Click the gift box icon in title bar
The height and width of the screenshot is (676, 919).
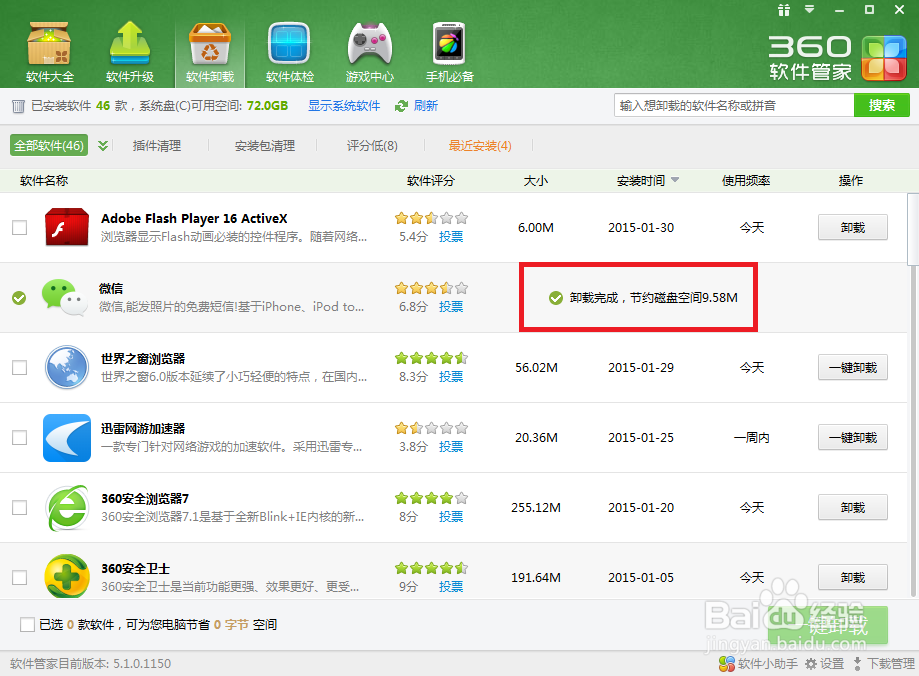[x=784, y=9]
